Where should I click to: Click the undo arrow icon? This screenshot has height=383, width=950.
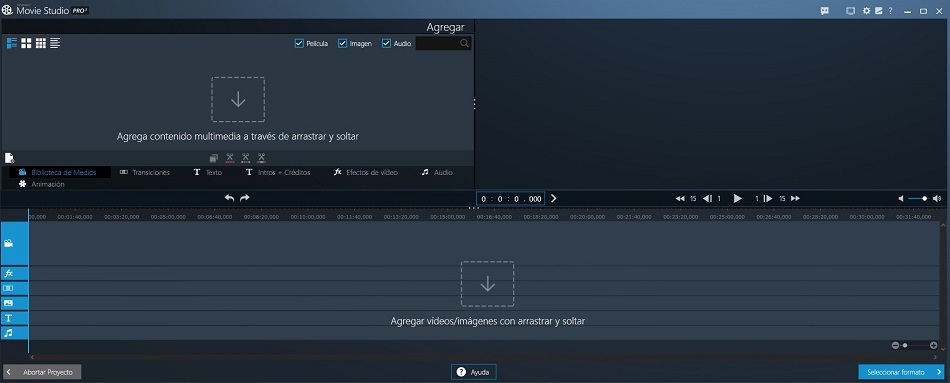tap(230, 198)
